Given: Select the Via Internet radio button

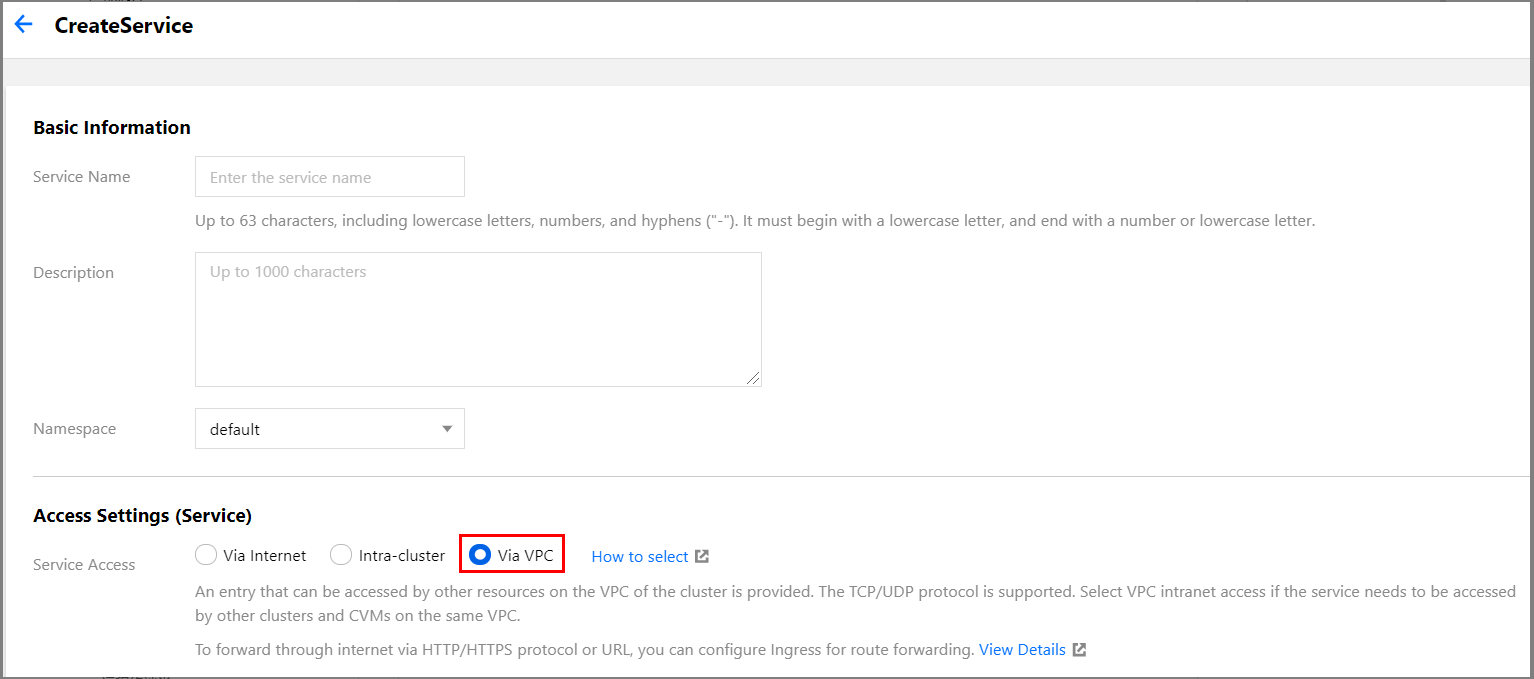Looking at the screenshot, I should point(206,555).
